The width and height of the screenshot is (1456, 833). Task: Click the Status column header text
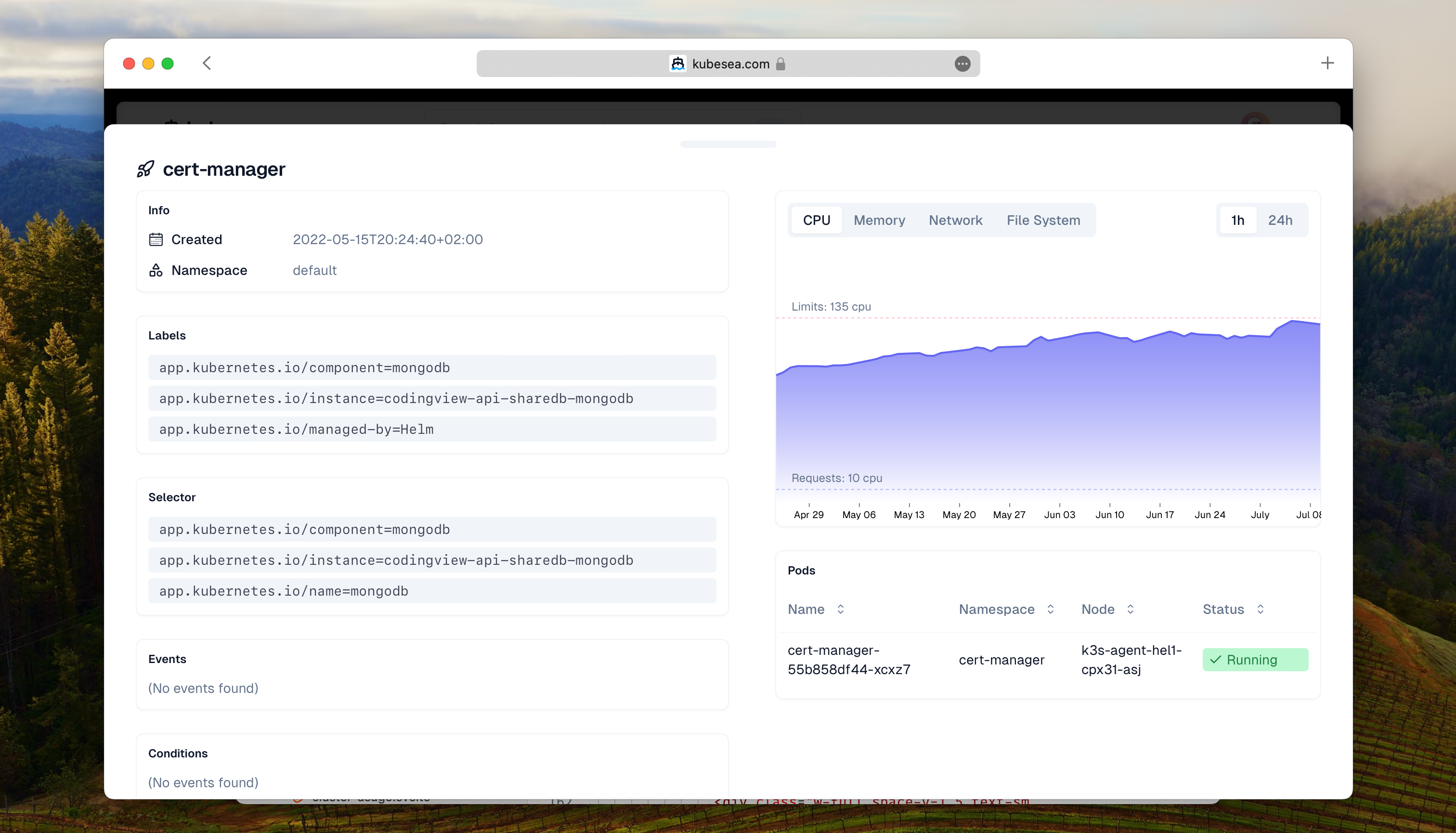(1223, 609)
